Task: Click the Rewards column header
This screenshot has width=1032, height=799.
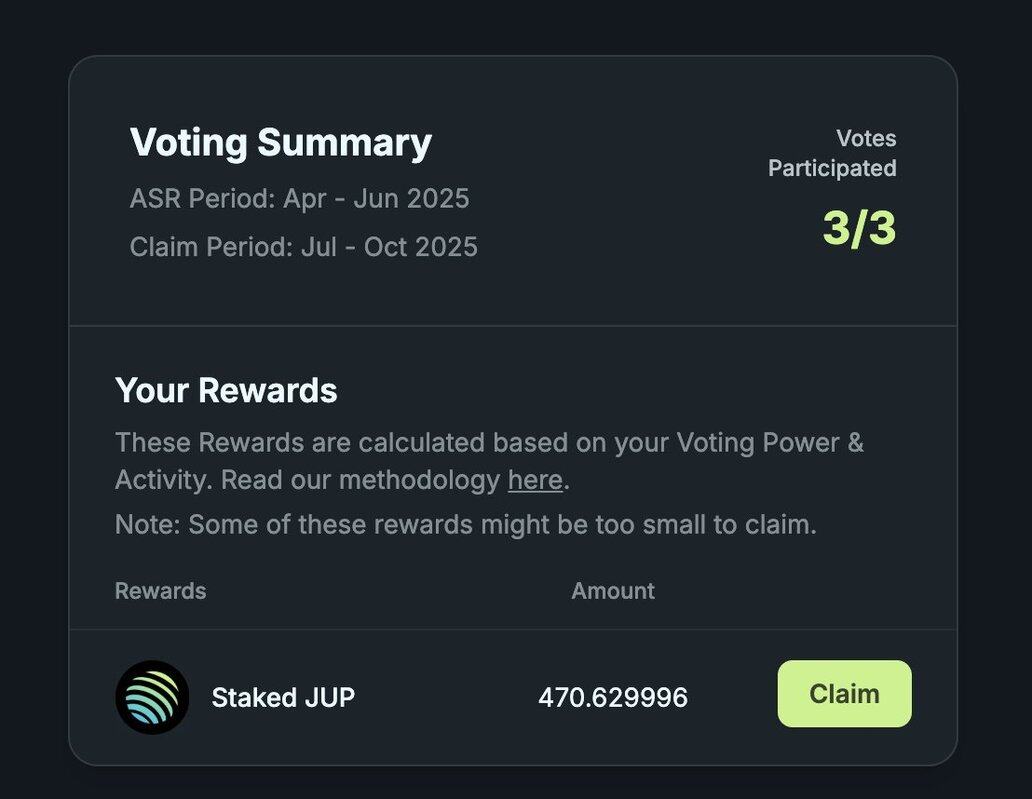Action: tap(160, 591)
